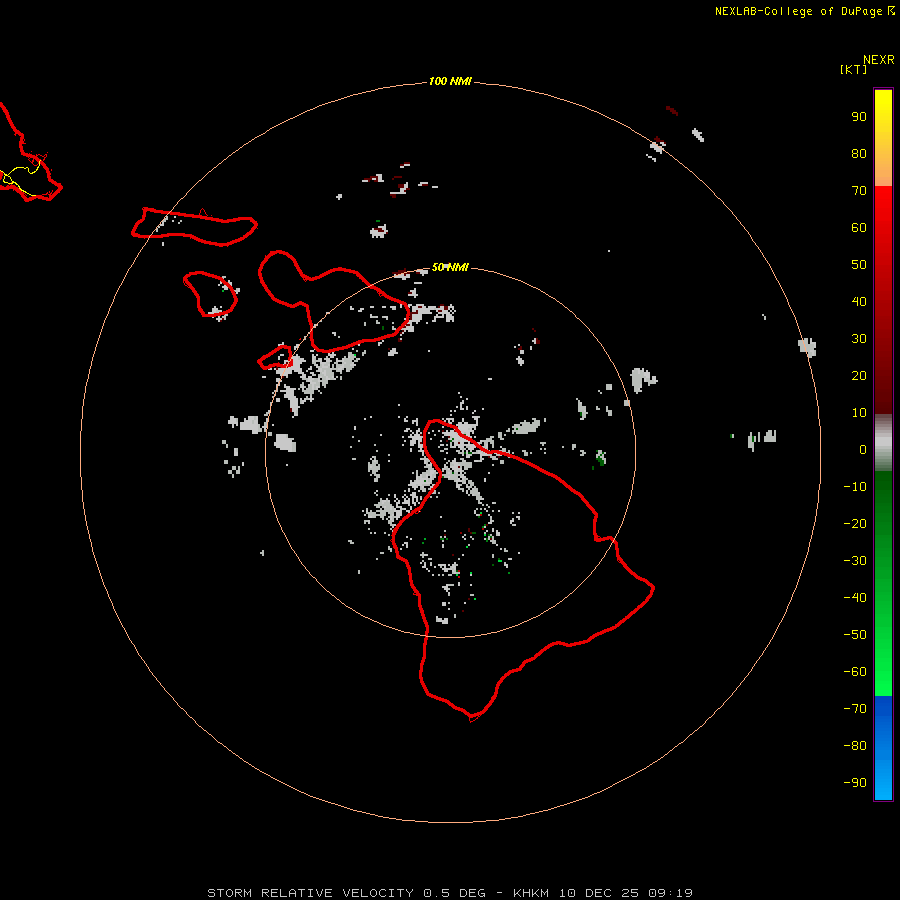Click the 40 value on velocity scale

tap(859, 301)
